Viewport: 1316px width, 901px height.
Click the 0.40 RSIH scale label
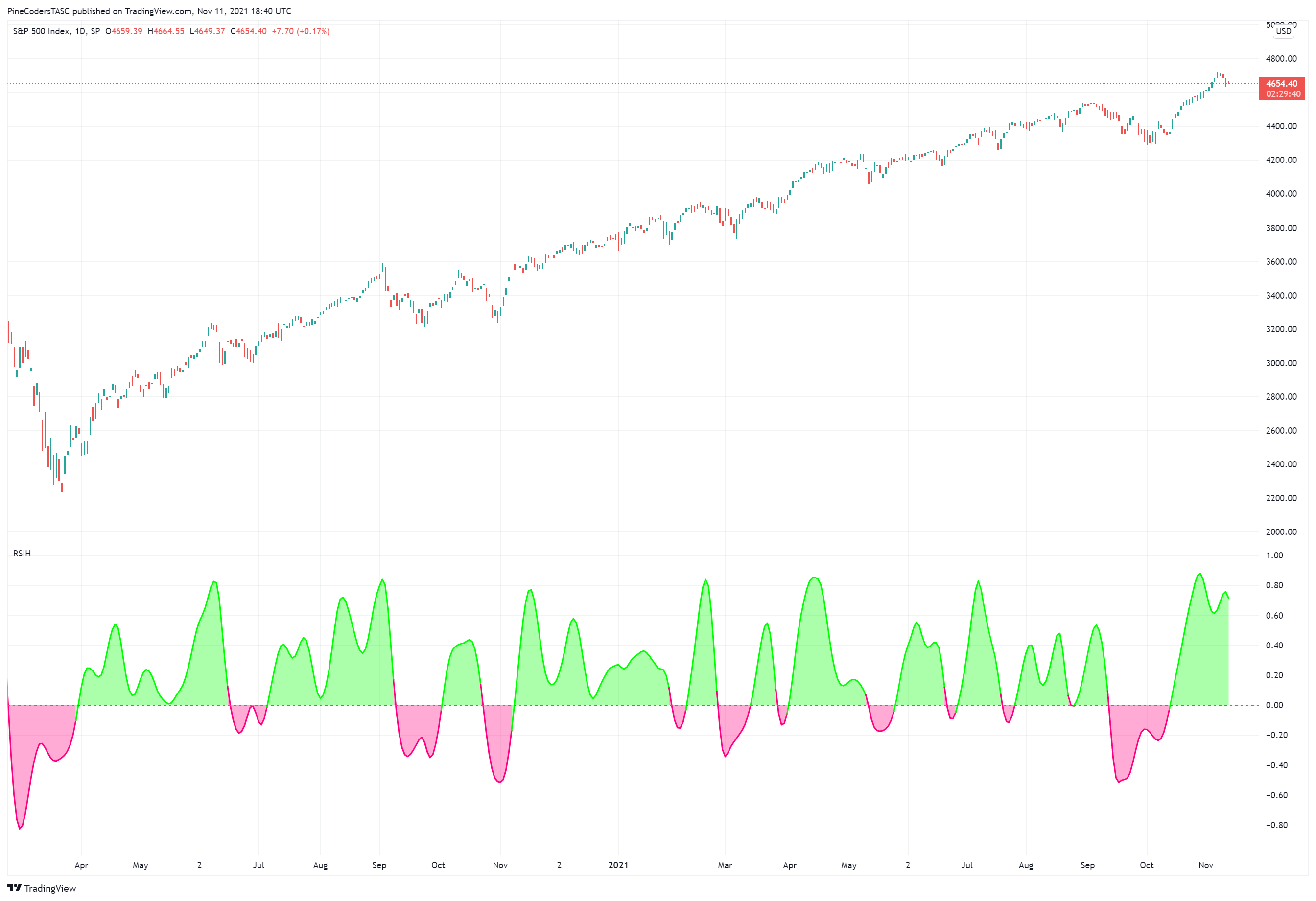tap(1275, 645)
